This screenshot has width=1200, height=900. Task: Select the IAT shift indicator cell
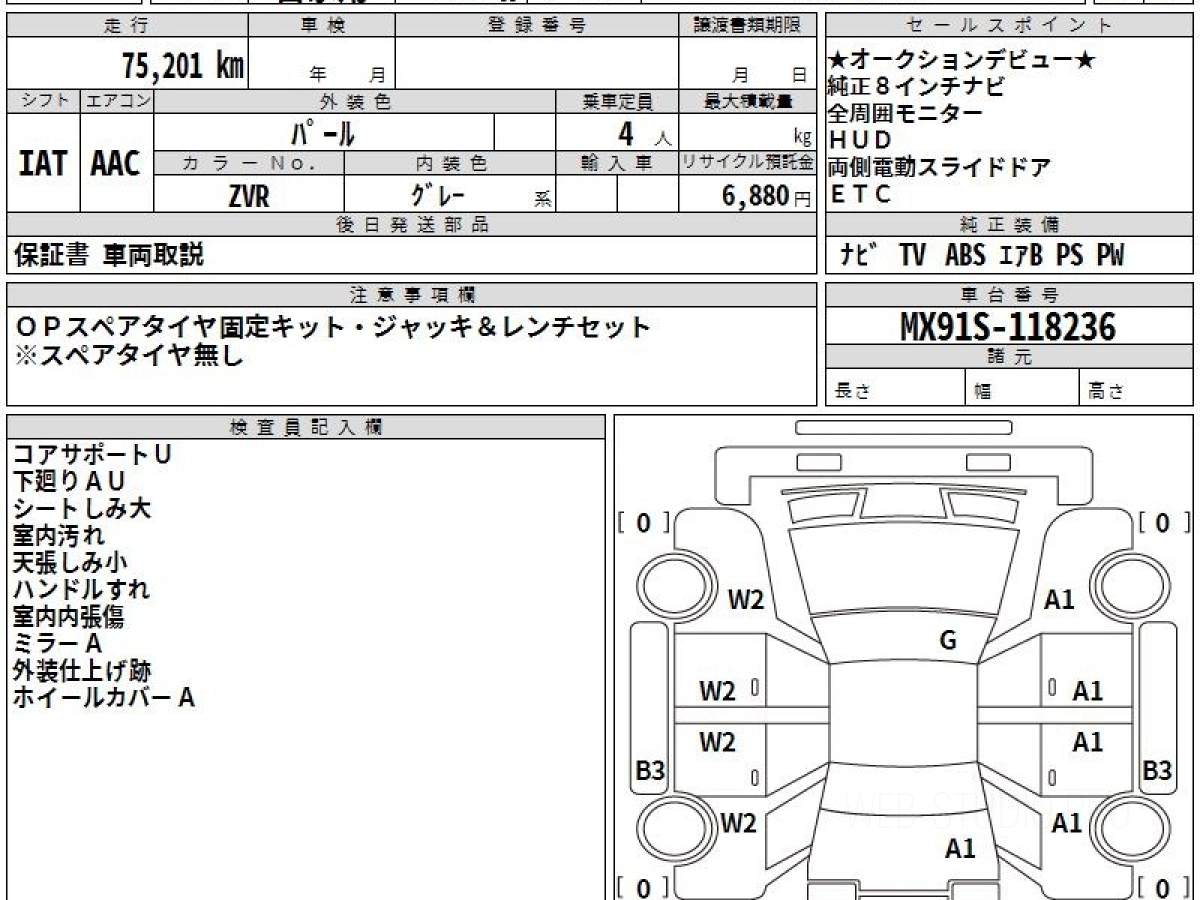coord(42,163)
